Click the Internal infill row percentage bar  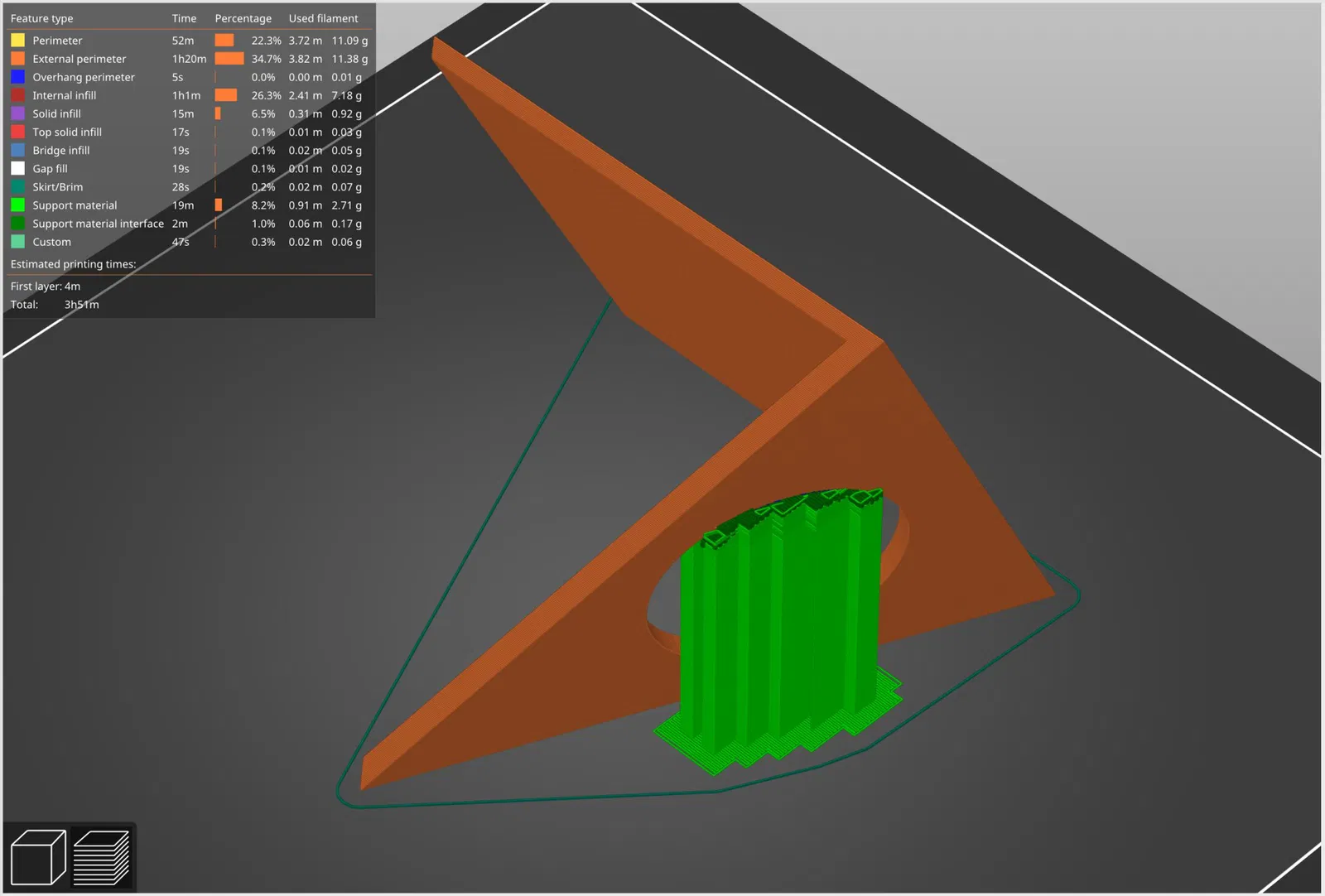coord(226,95)
